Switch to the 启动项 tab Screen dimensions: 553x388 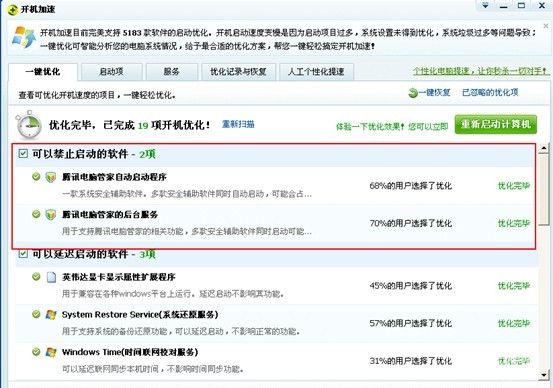pos(111,72)
